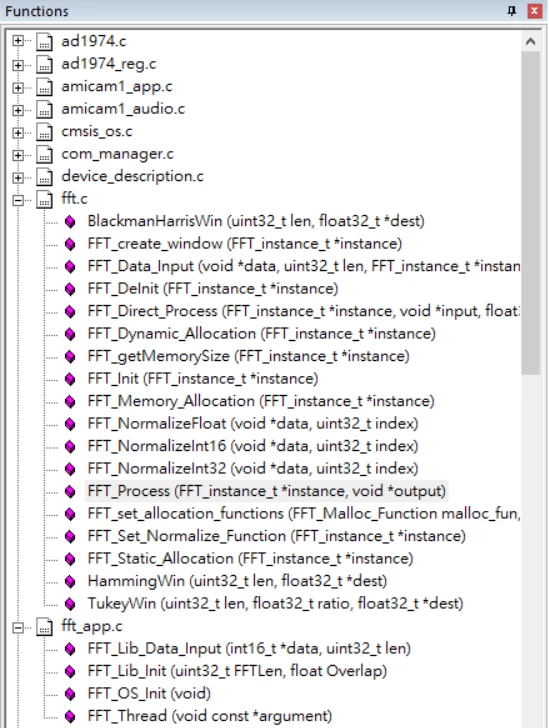Expand the amicam1_app.c node
Viewport: 549px width, 728px height.
pyautogui.click(x=18, y=86)
